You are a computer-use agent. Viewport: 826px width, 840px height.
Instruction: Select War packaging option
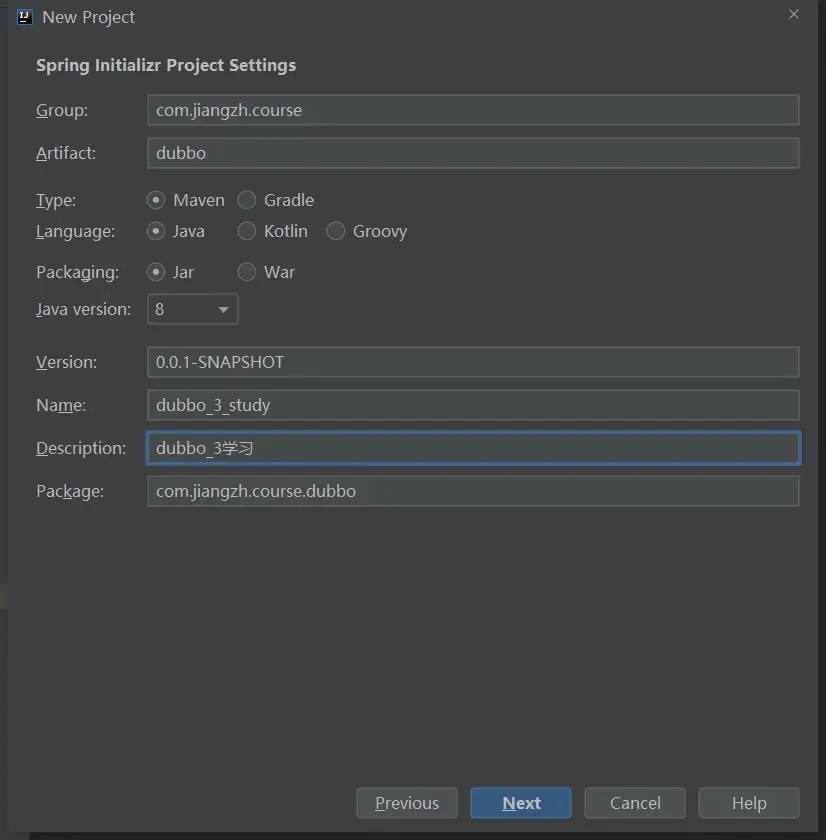click(x=247, y=272)
